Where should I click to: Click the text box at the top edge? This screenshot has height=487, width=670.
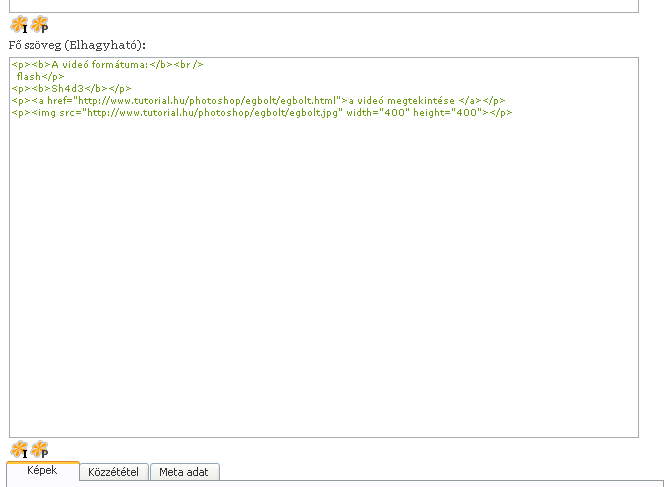[x=320, y=5]
